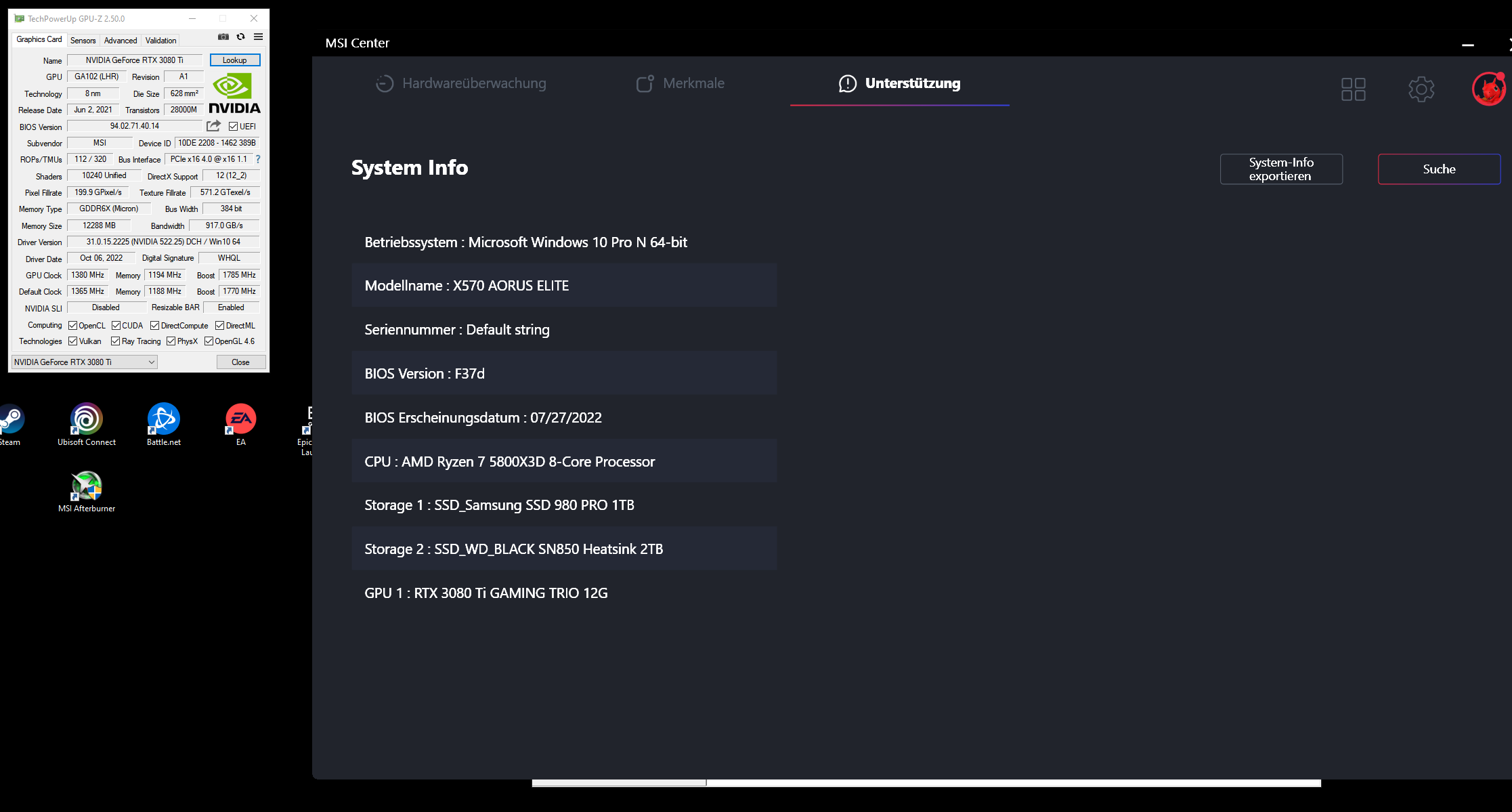Toggle the Ray Tracing checkbox
The height and width of the screenshot is (812, 1512).
(116, 341)
